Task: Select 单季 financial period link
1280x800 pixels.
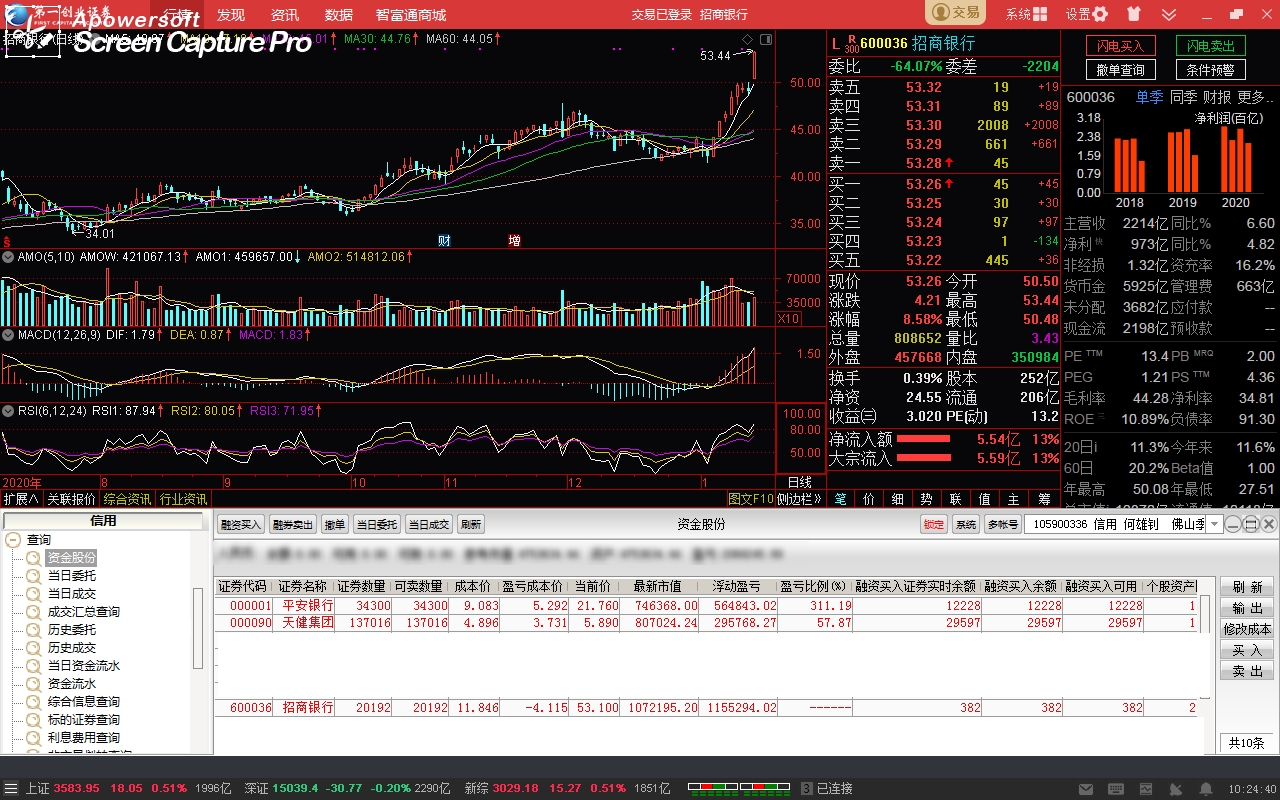Action: (1149, 97)
